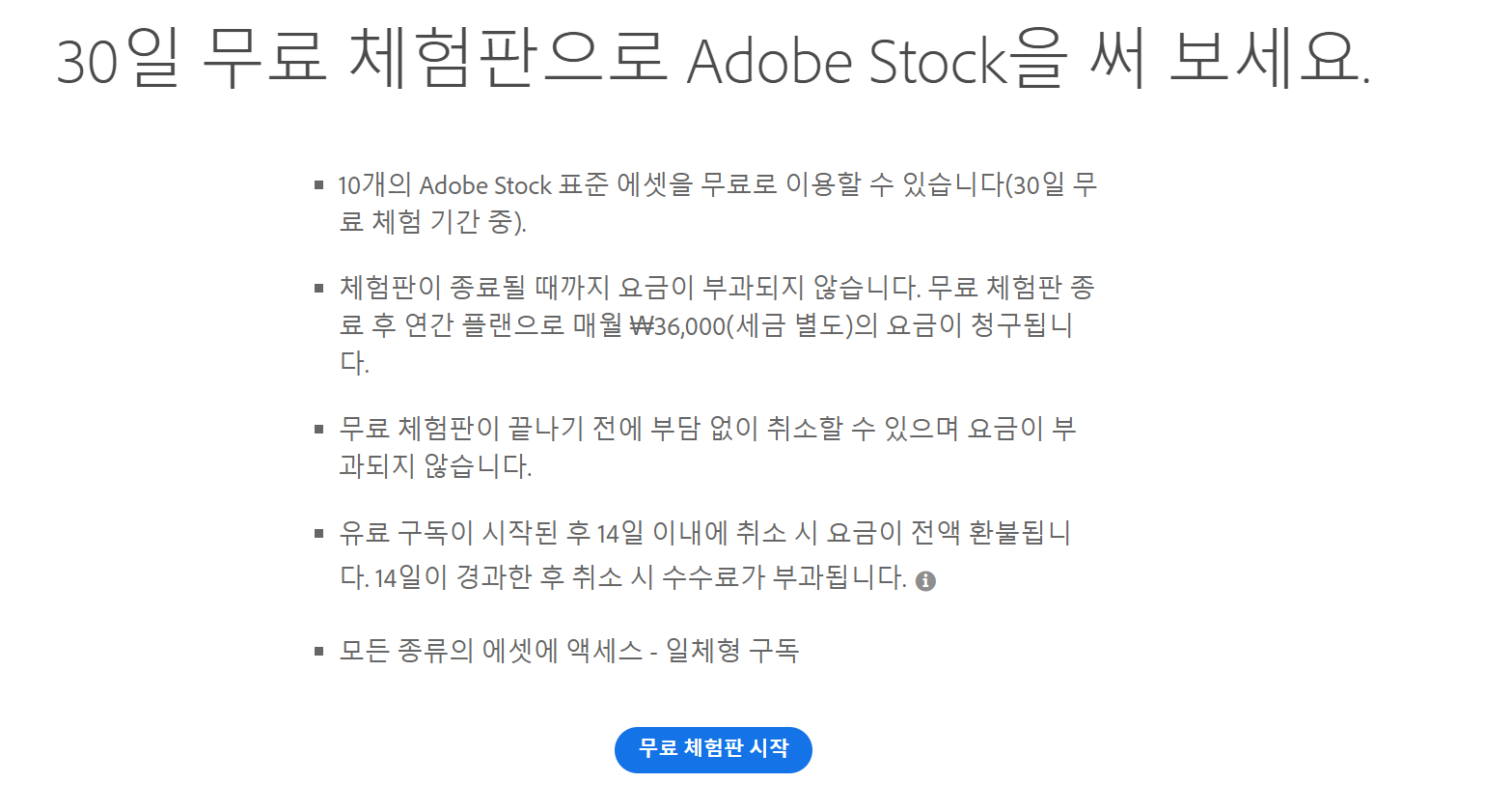Click the ₩36,000 monthly price text
Screen dimensions: 1512x811
(x=677, y=326)
